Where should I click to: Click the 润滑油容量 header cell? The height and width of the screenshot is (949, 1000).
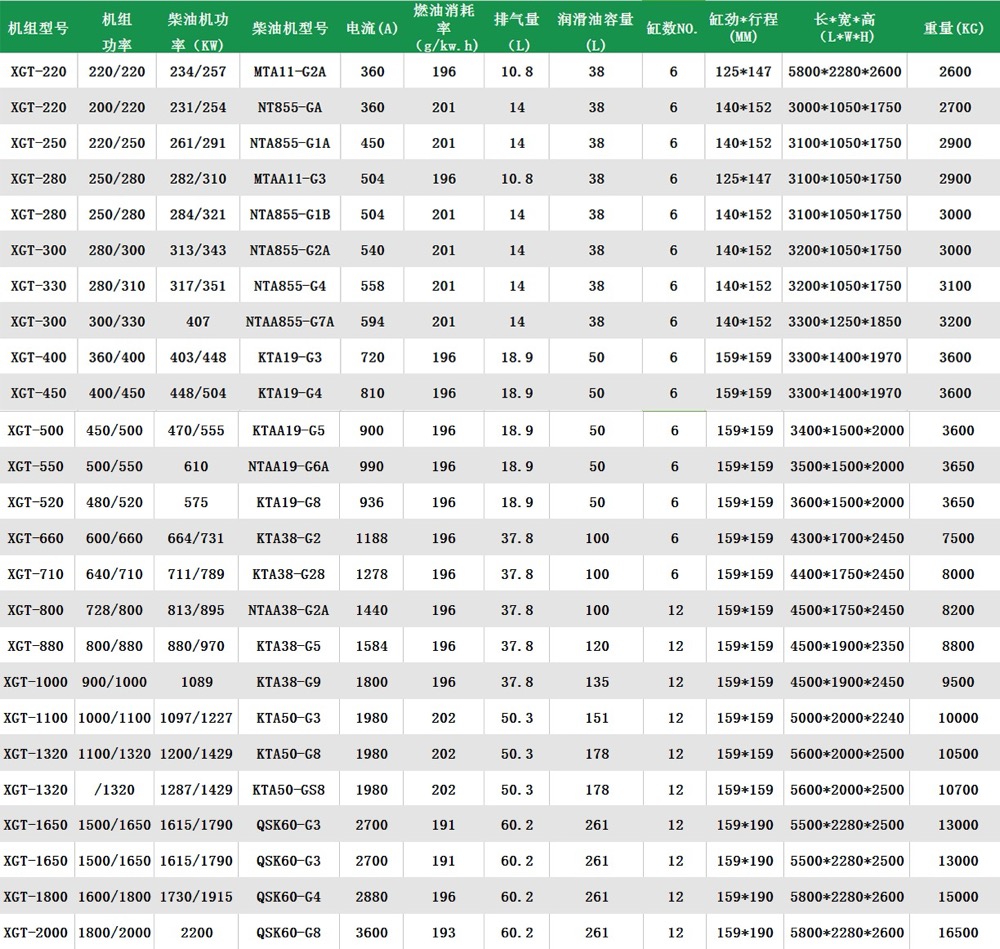click(596, 27)
